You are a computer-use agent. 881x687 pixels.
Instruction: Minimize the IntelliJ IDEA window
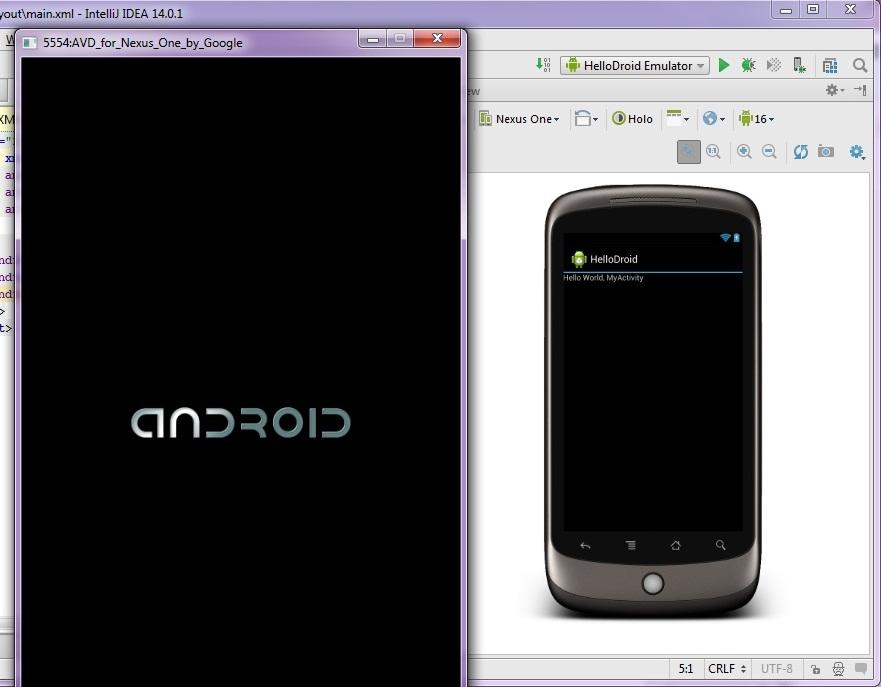tap(786, 10)
